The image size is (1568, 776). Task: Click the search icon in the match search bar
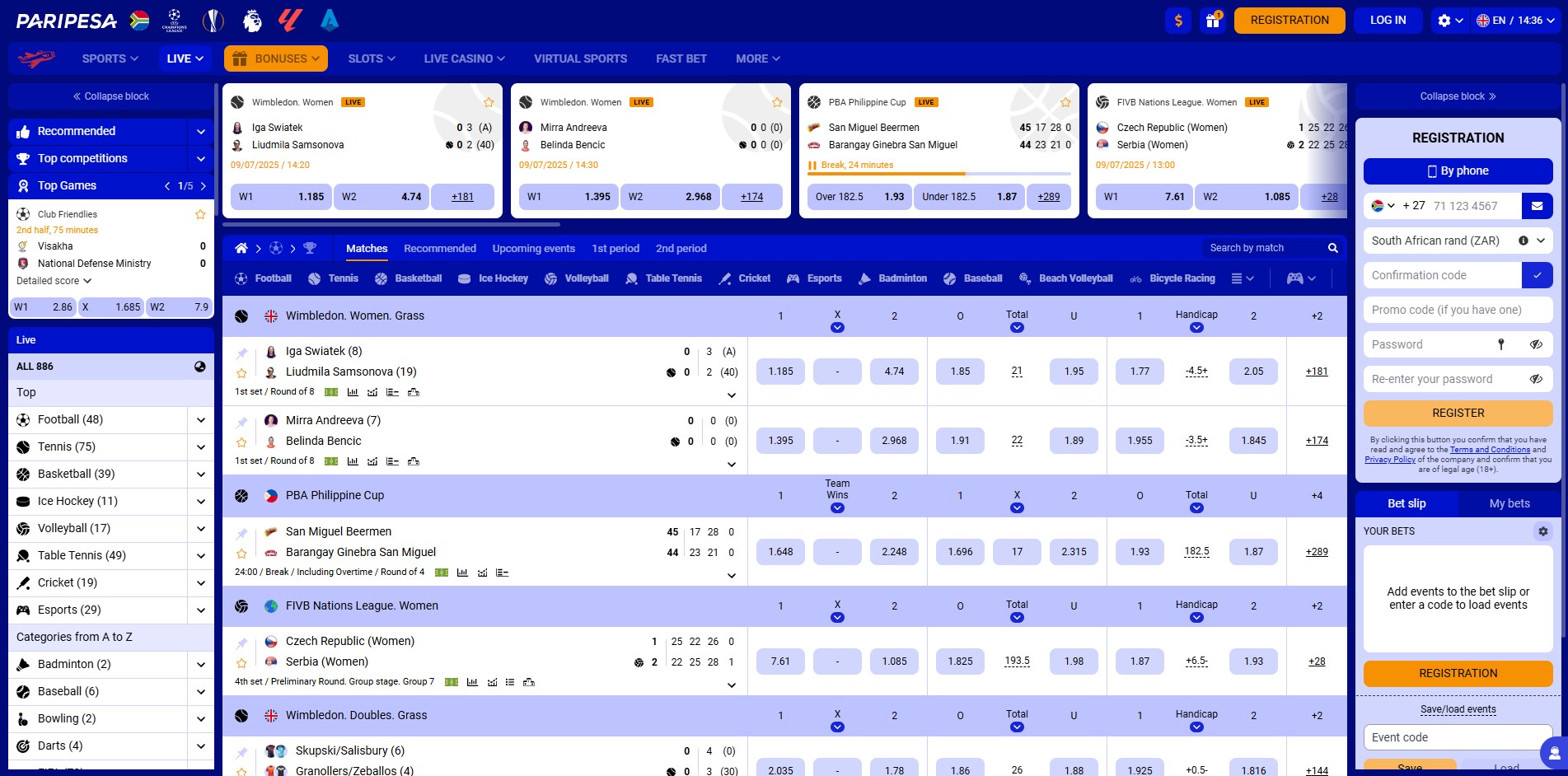point(1332,247)
